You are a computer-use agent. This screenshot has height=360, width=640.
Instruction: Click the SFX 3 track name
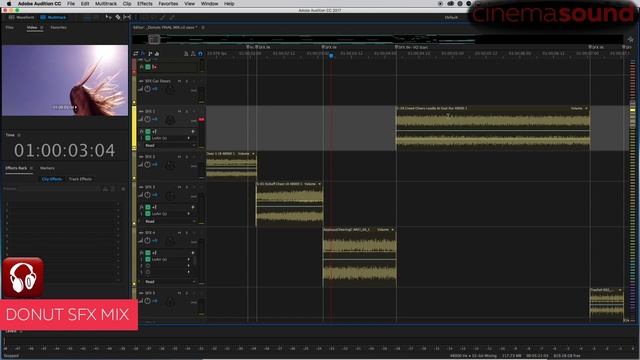[x=150, y=187]
